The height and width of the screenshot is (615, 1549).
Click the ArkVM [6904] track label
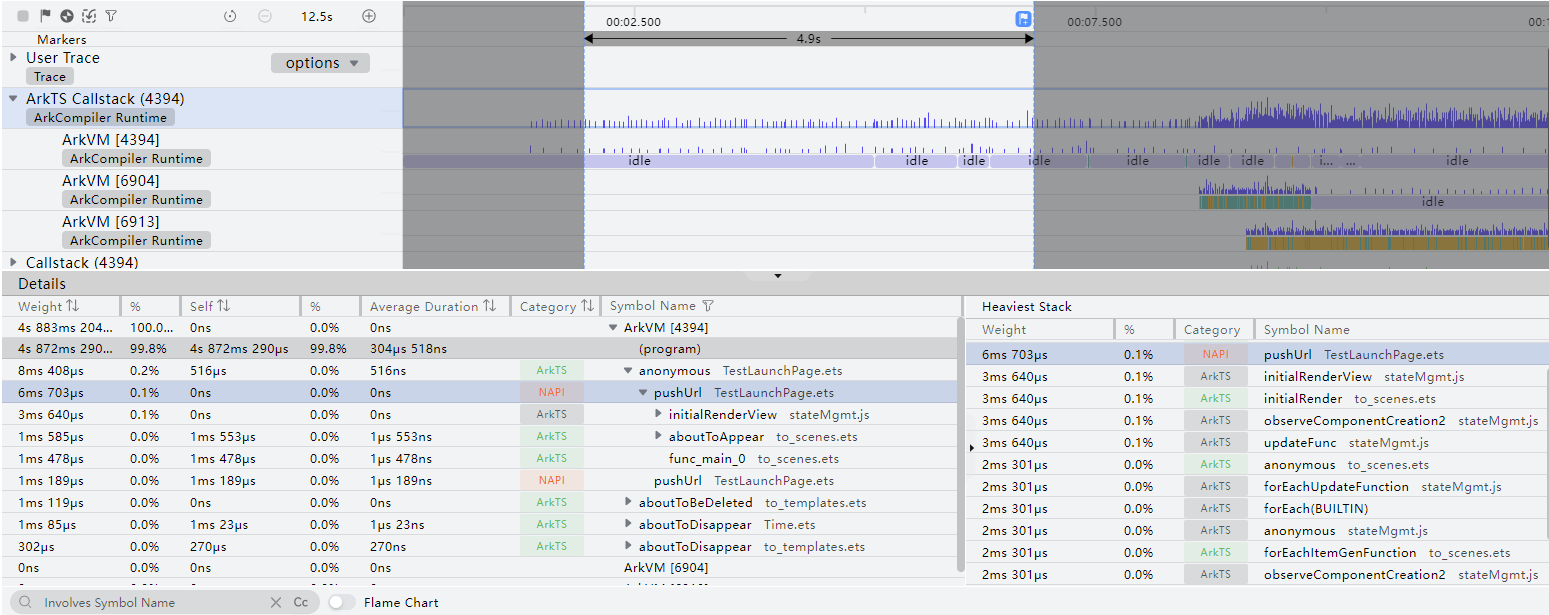pos(110,181)
